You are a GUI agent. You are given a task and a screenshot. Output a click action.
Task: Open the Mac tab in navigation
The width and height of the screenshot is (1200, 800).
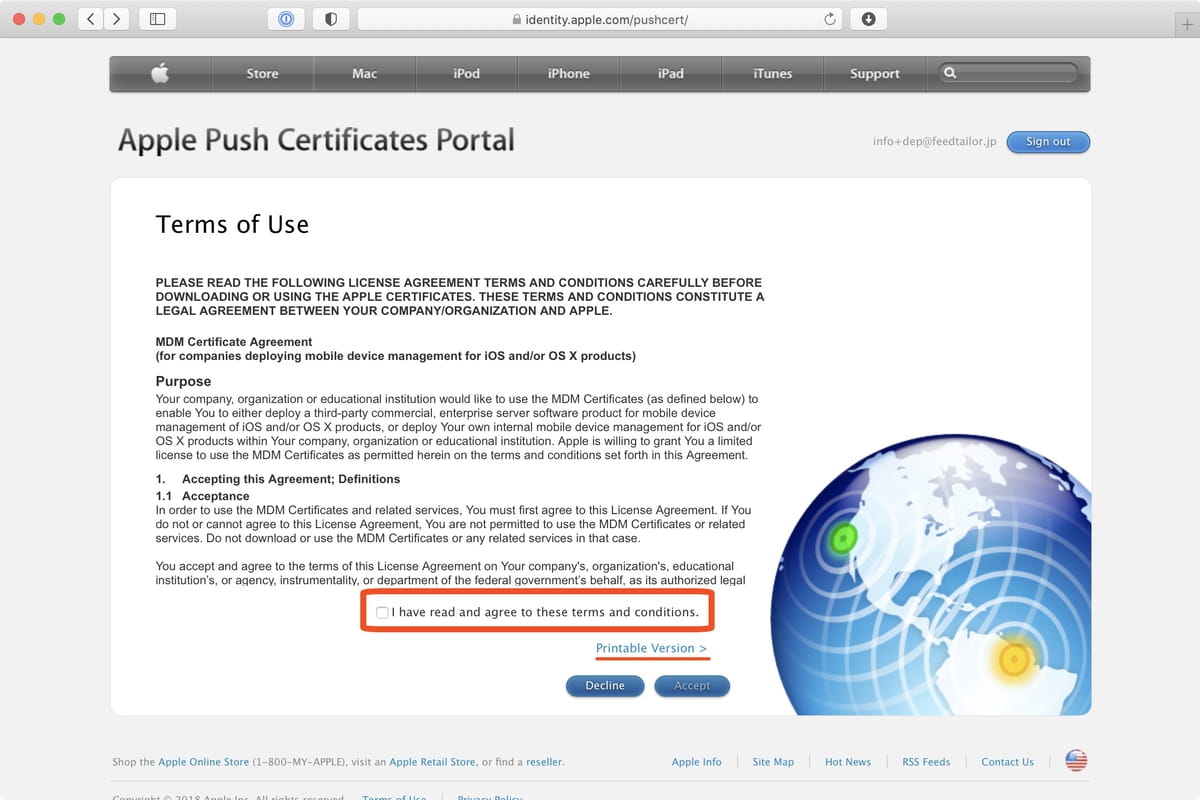[x=364, y=74]
